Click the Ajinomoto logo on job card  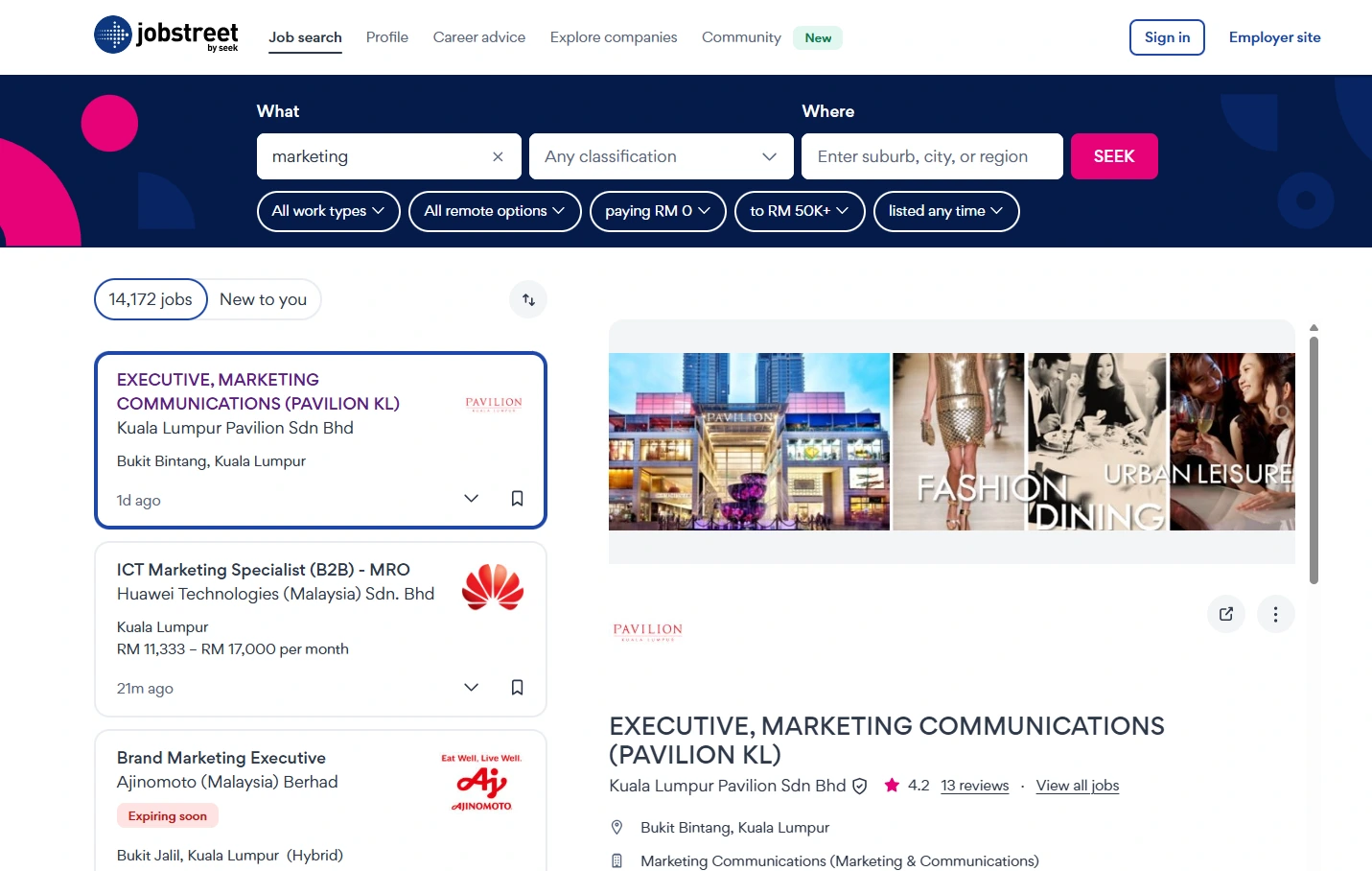481,783
